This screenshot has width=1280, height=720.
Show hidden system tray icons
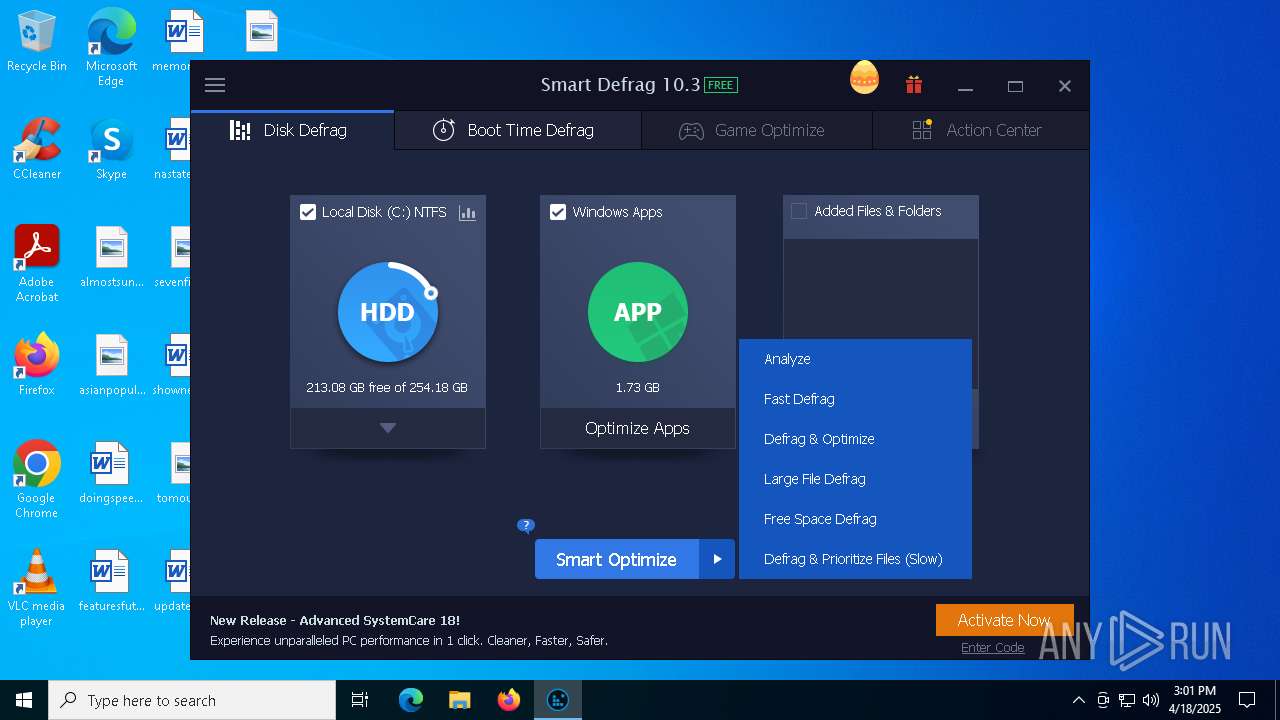(x=1078, y=700)
